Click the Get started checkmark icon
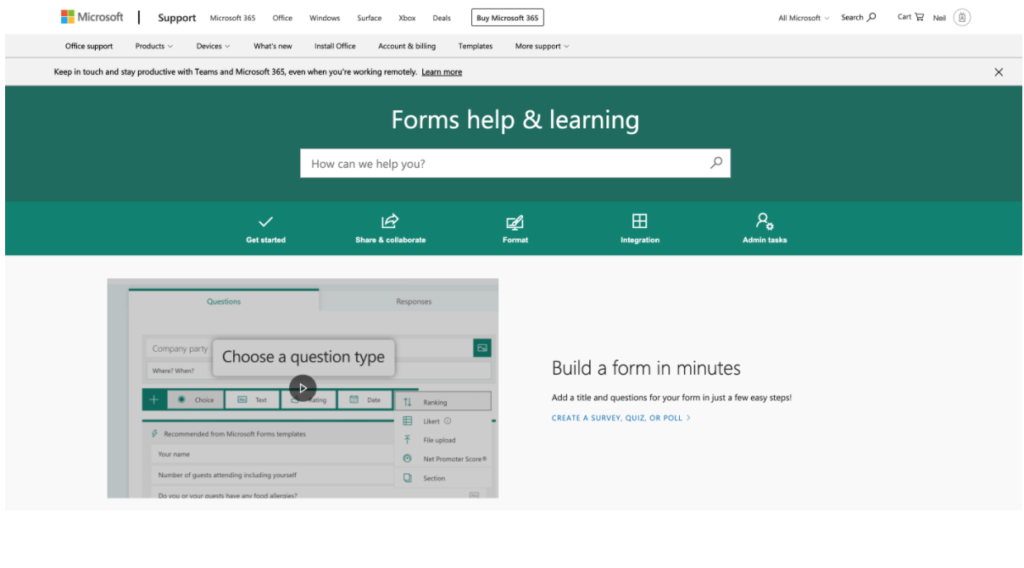 pos(266,222)
